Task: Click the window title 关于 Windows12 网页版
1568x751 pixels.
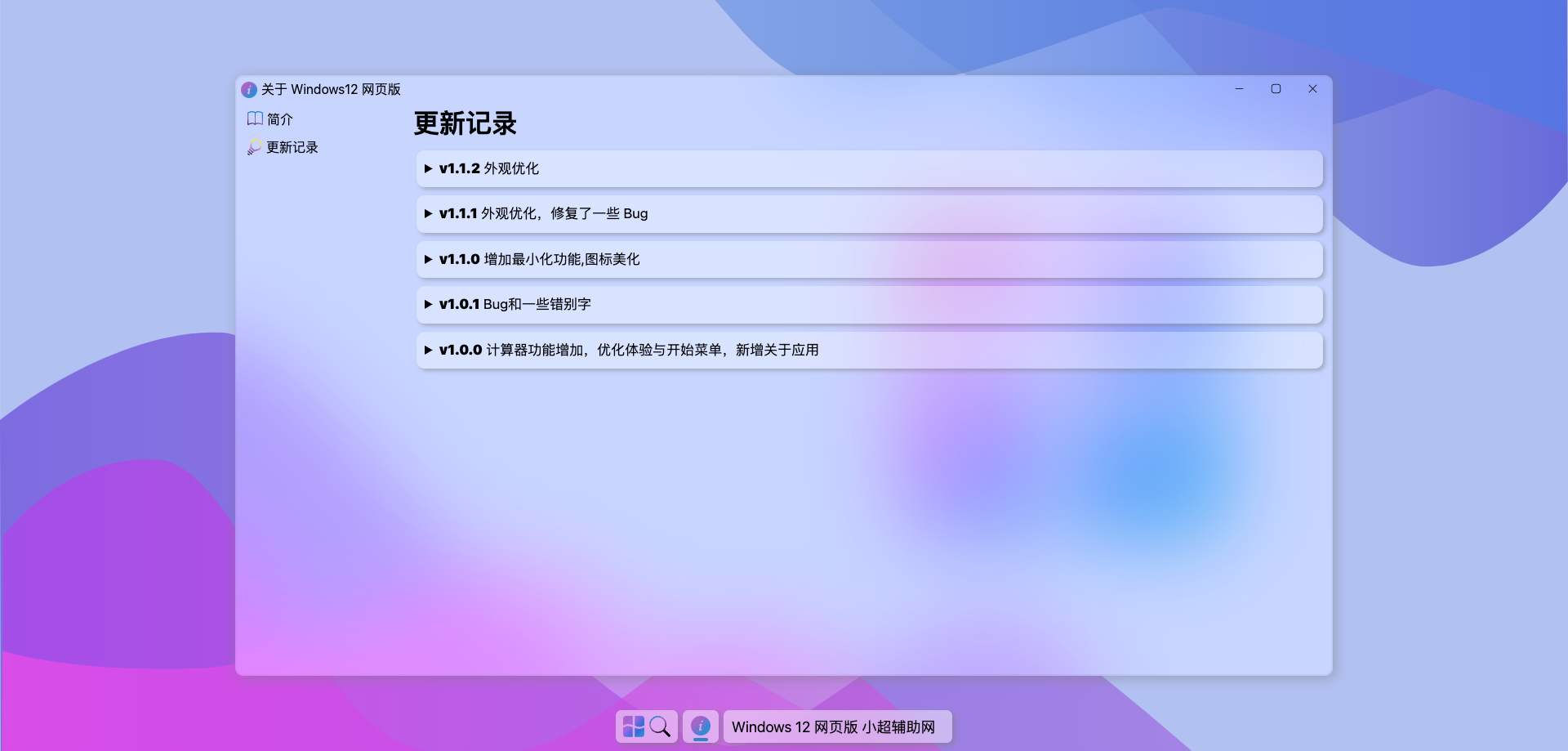Action: point(331,89)
